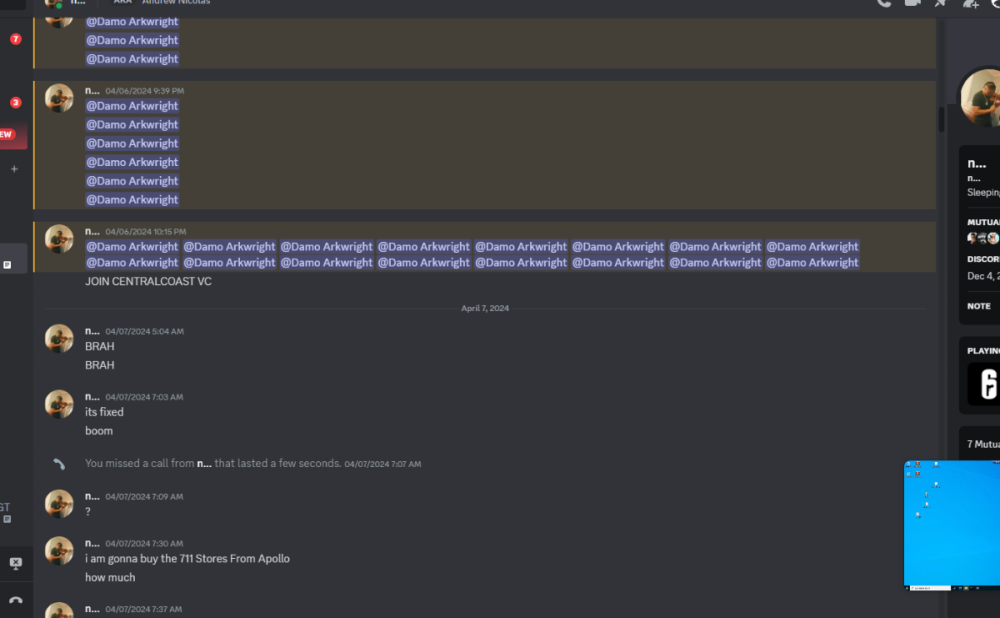Viewport: 1000px width, 618px height.
Task: Click the Add Friends to DM icon
Action: 969,3
